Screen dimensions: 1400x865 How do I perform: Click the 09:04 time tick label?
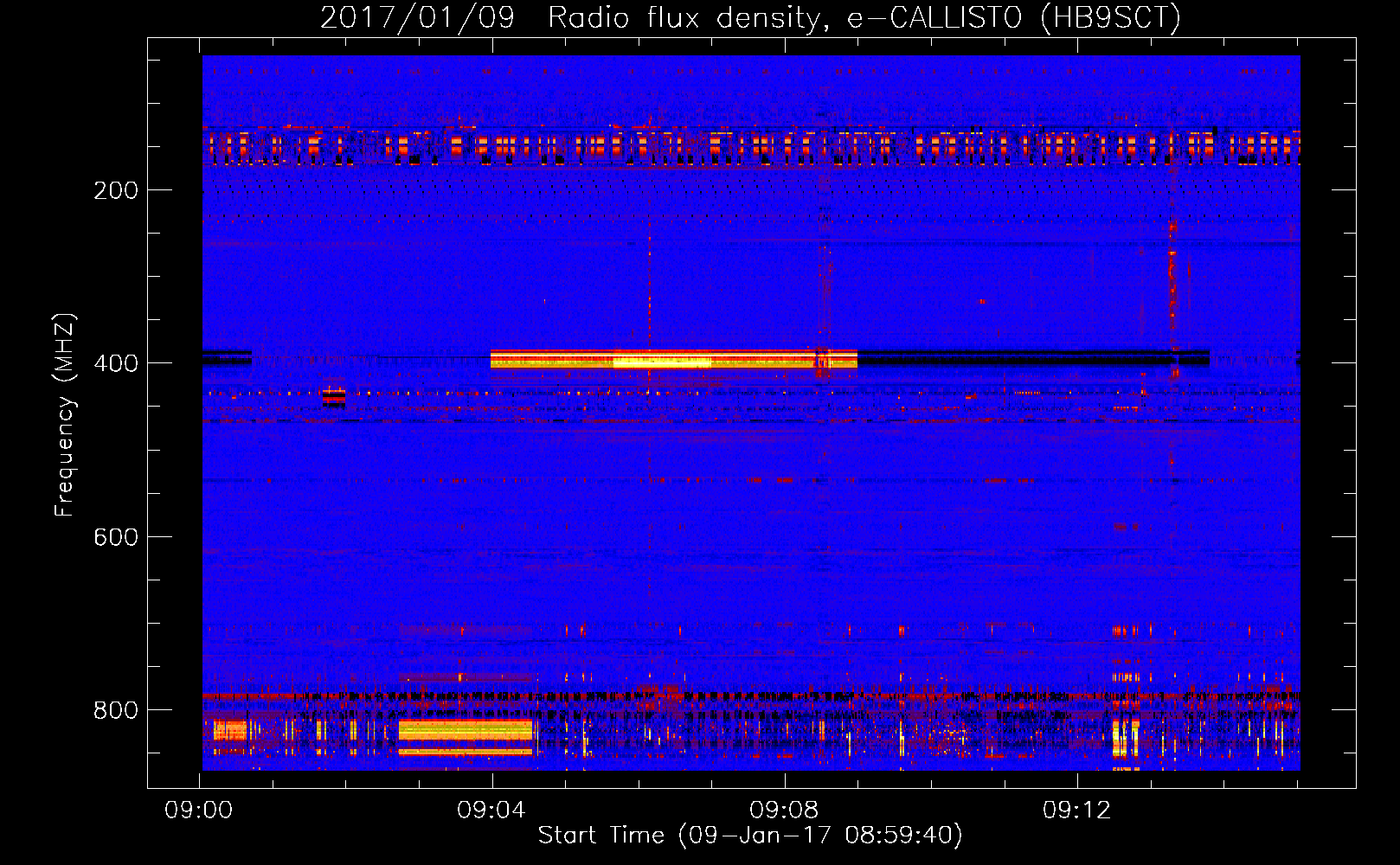(491, 811)
